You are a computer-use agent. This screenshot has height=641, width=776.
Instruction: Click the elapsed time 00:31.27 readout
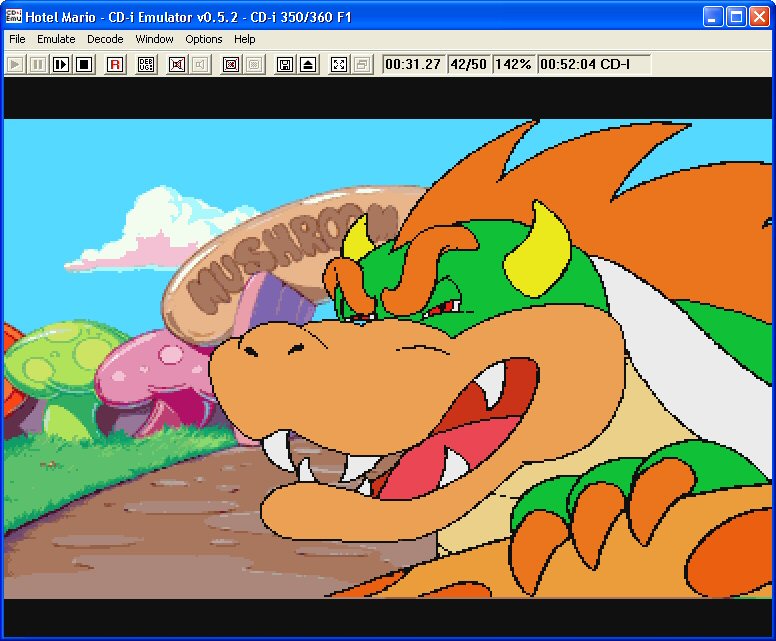[413, 64]
